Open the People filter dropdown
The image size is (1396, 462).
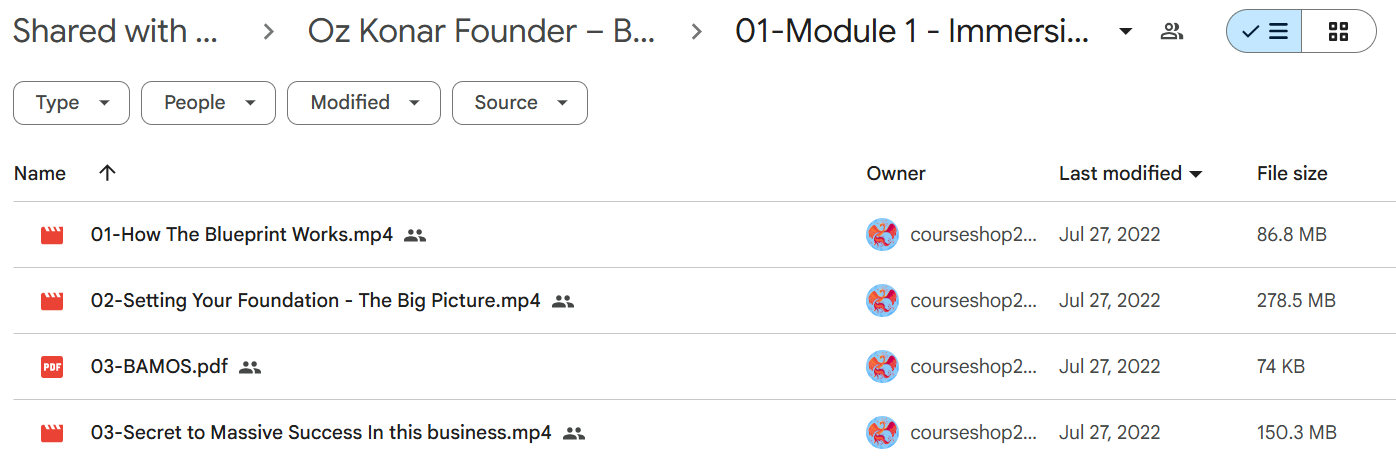(208, 103)
